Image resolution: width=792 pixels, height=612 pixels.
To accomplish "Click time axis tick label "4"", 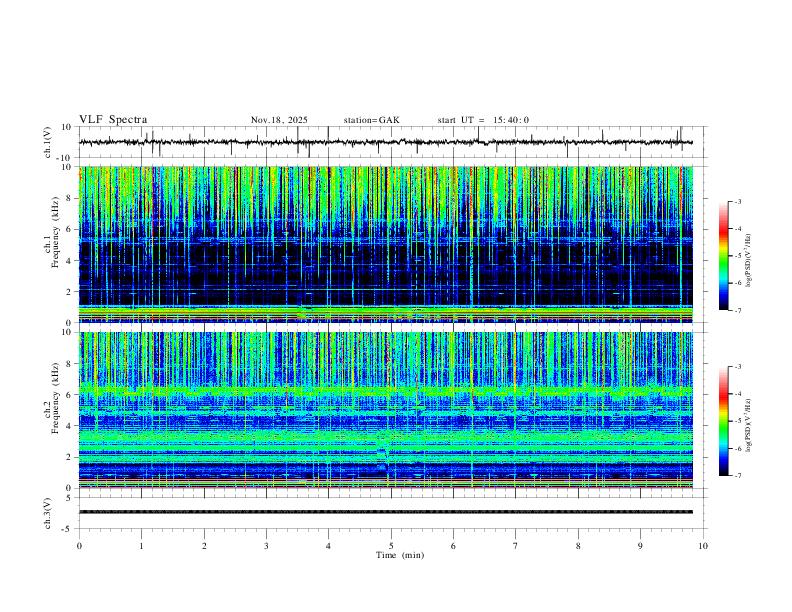I will point(328,546).
